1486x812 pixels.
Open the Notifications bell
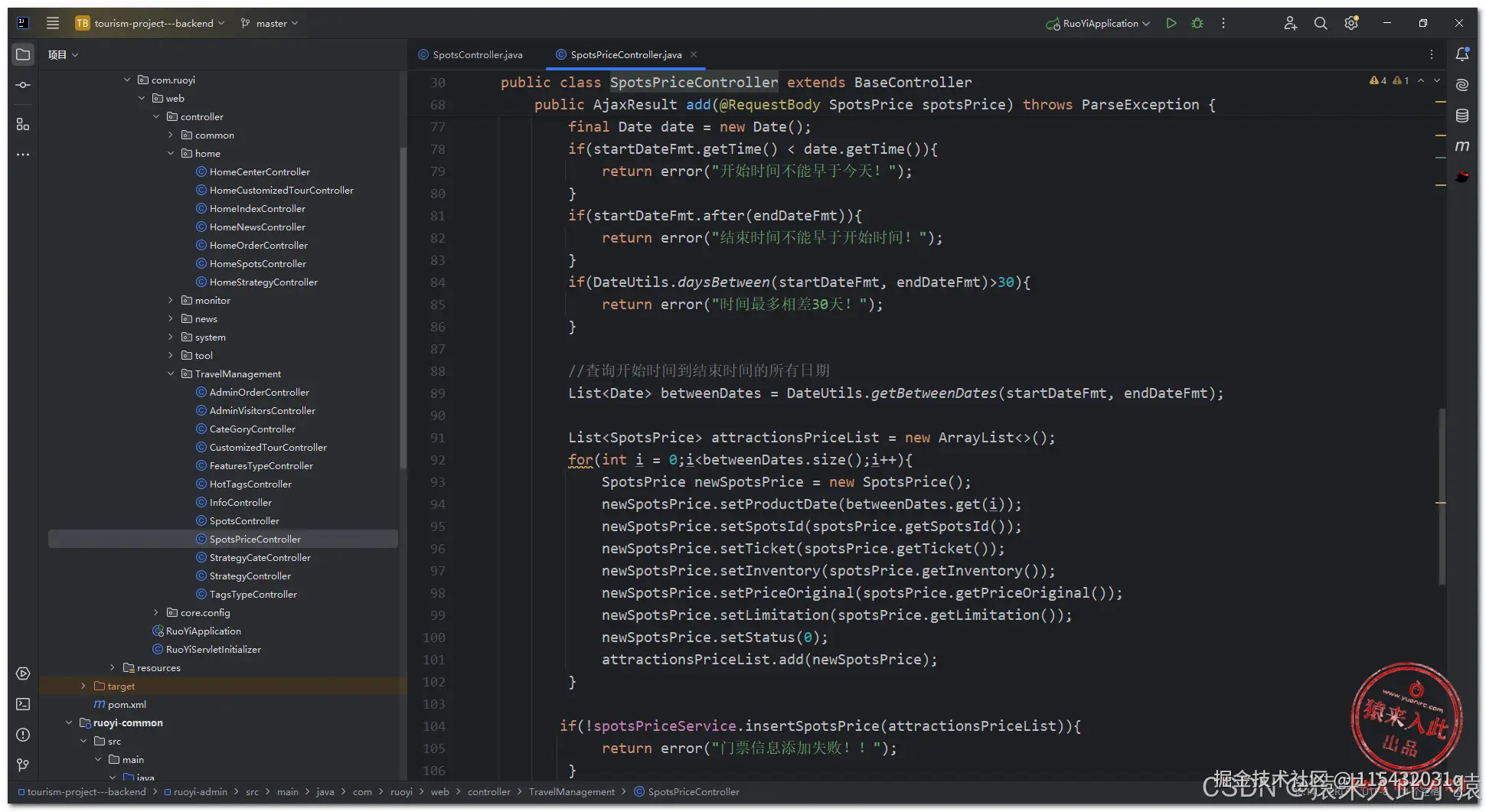point(1462,54)
